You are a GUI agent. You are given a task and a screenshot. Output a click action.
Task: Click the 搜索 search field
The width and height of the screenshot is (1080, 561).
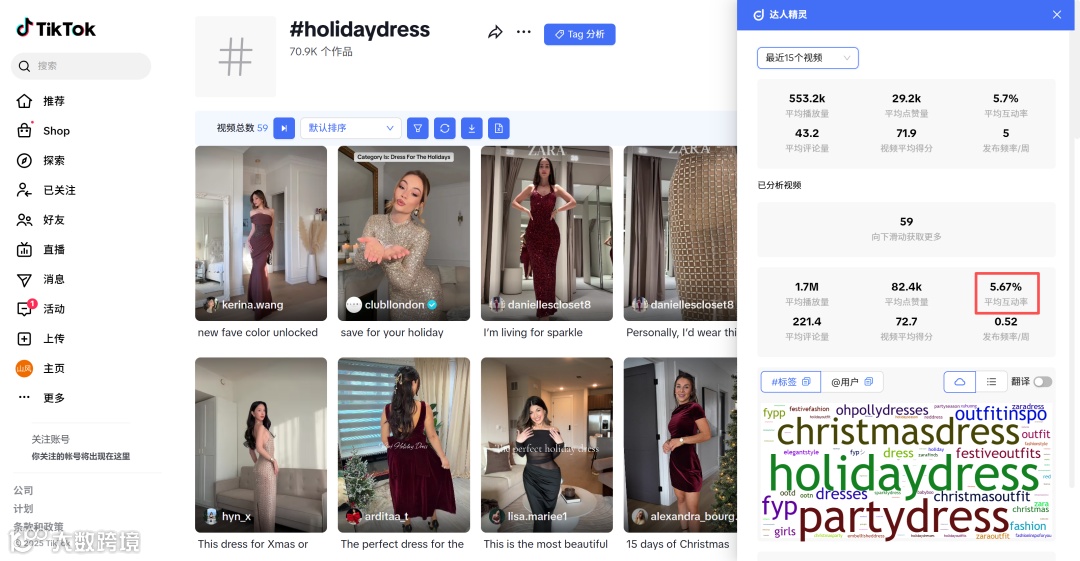81,66
